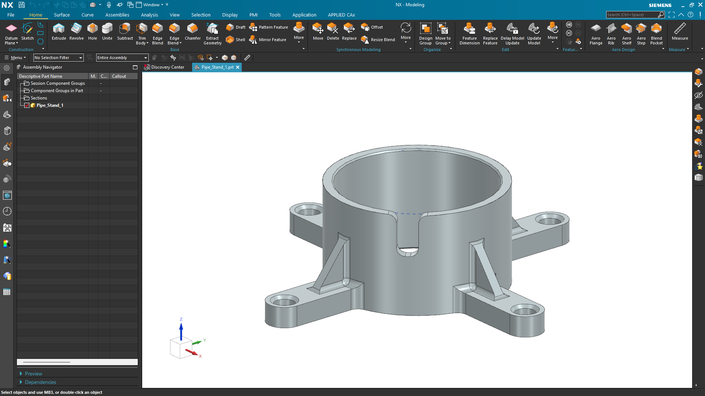Select the Revolve tool
The height and width of the screenshot is (396, 705).
[x=76, y=32]
